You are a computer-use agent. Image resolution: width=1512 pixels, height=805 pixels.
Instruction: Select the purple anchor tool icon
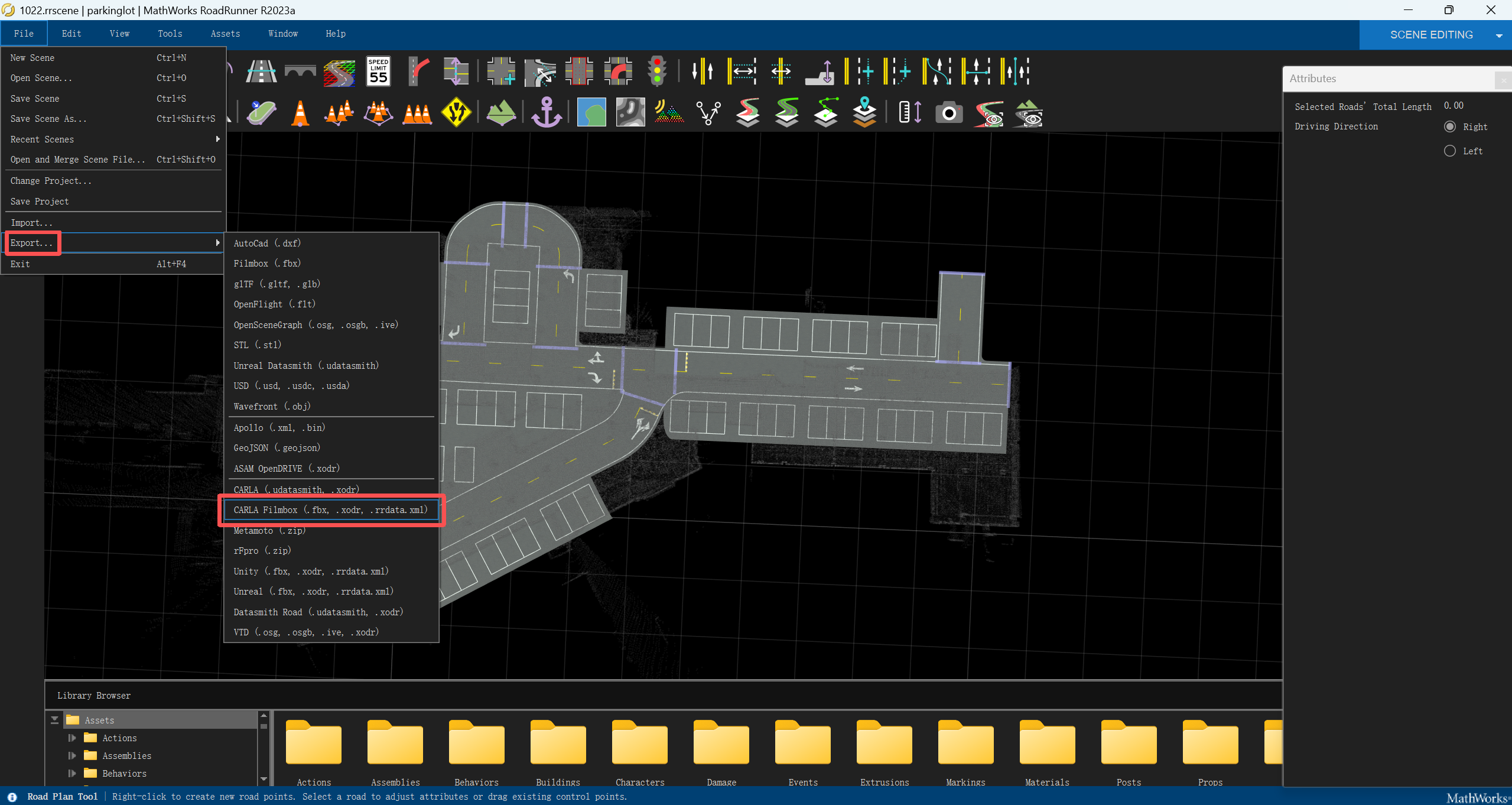(x=546, y=112)
